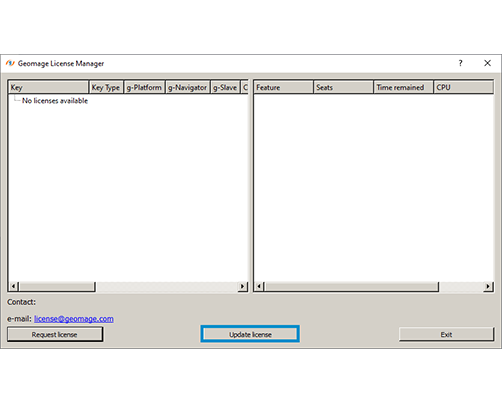Click the Update license button
The height and width of the screenshot is (403, 502).
point(250,334)
